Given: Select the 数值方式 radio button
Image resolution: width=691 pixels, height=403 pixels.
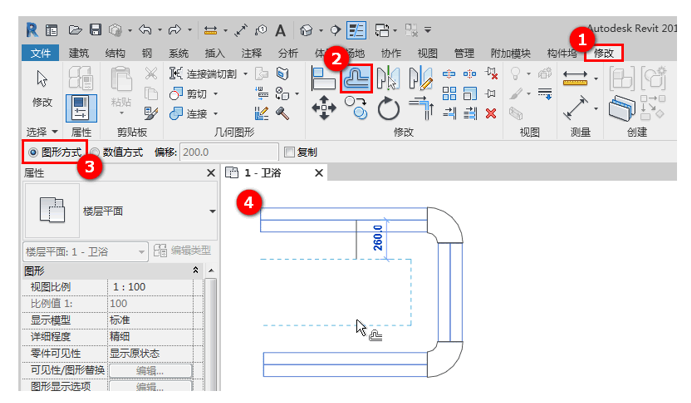Looking at the screenshot, I should point(96,152).
